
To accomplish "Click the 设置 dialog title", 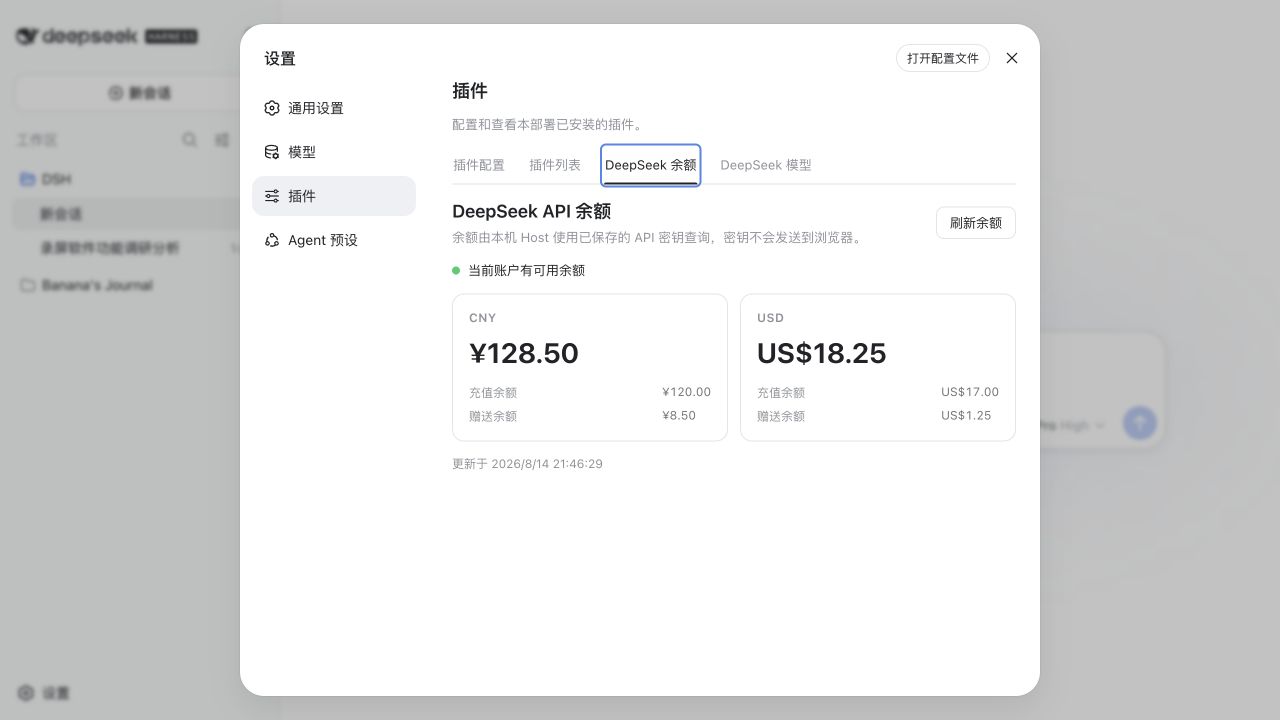I will click(x=280, y=59).
